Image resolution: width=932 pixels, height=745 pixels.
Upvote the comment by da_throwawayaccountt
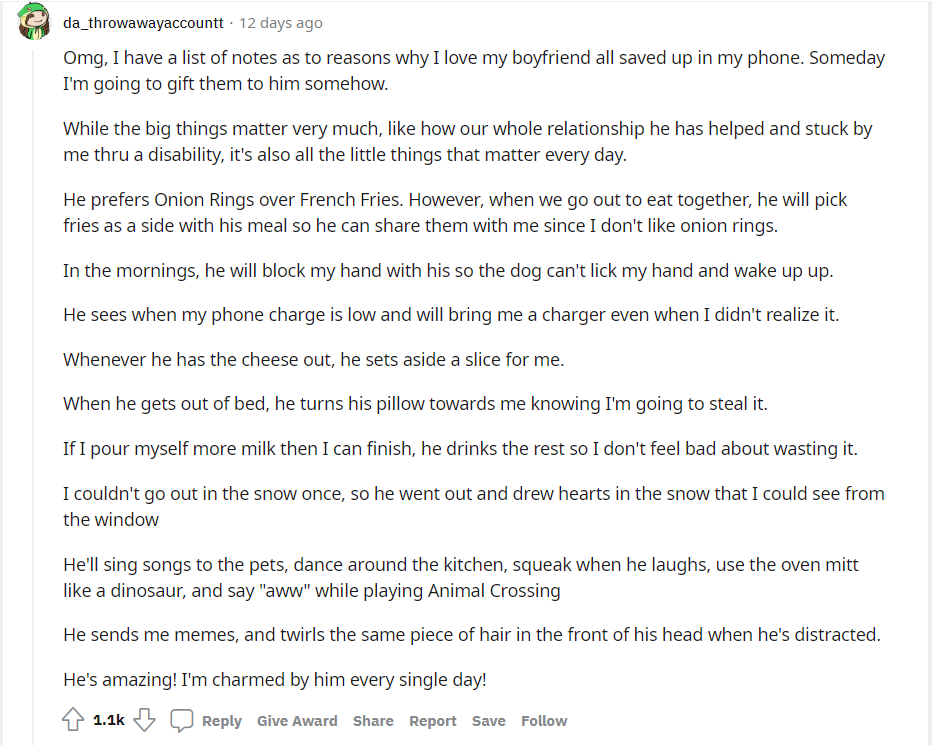73,720
